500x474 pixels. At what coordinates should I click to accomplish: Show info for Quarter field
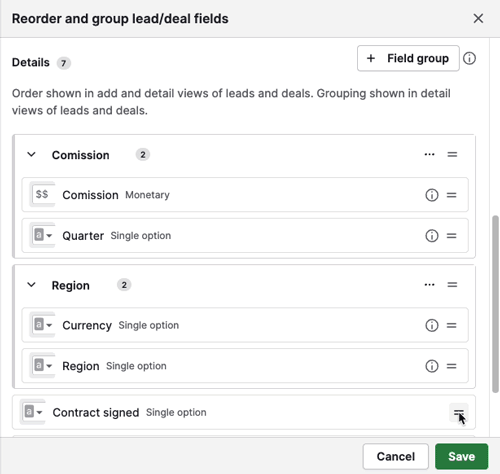click(x=432, y=236)
